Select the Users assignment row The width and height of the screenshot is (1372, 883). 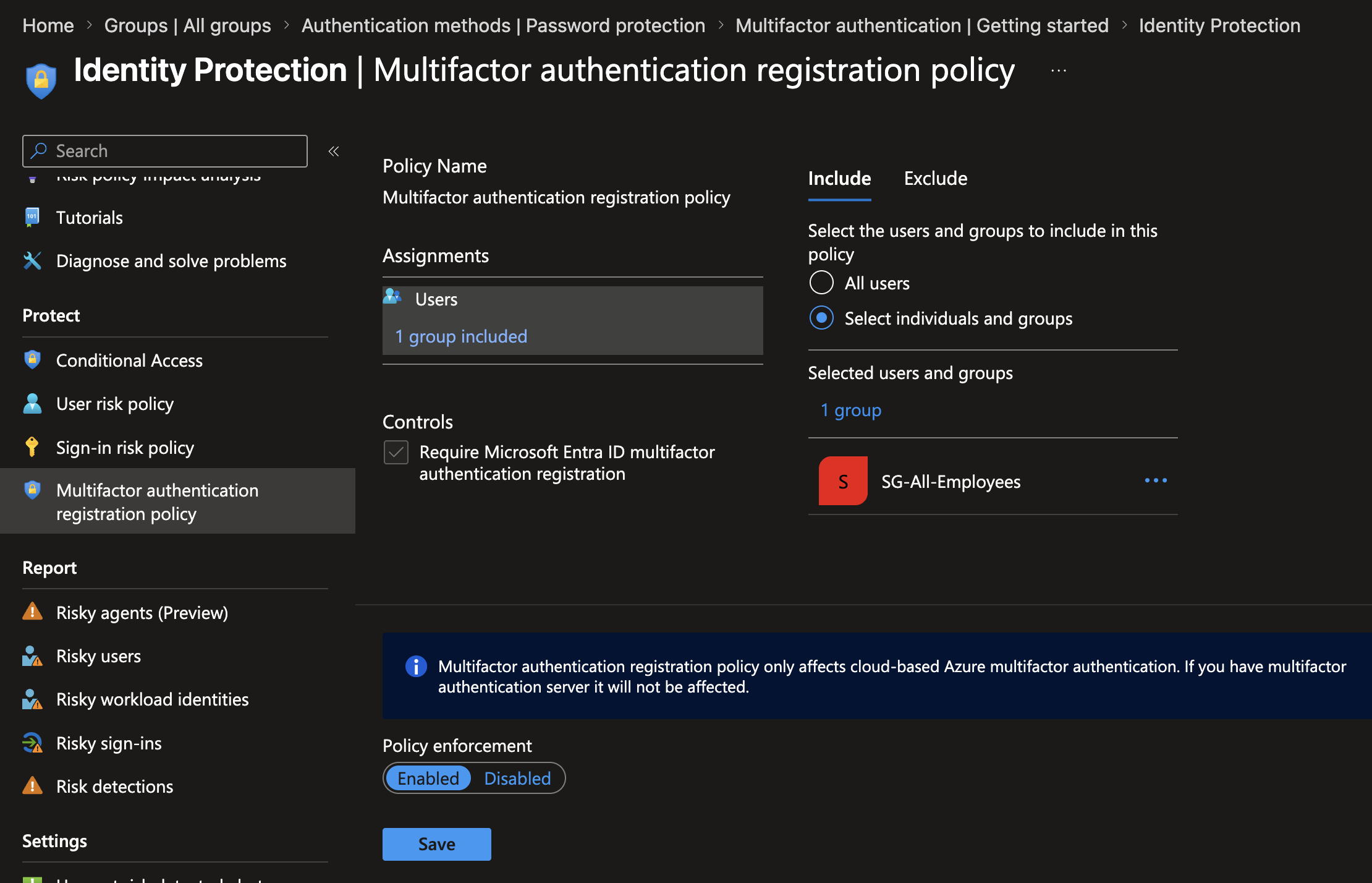pyautogui.click(x=573, y=320)
